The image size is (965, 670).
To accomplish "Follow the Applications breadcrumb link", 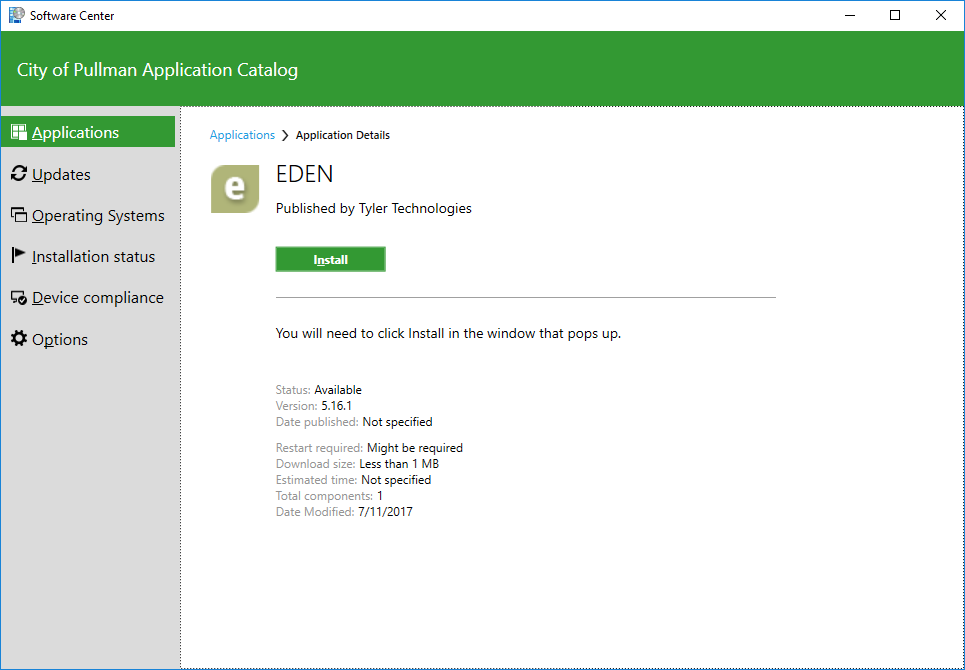I will [242, 135].
